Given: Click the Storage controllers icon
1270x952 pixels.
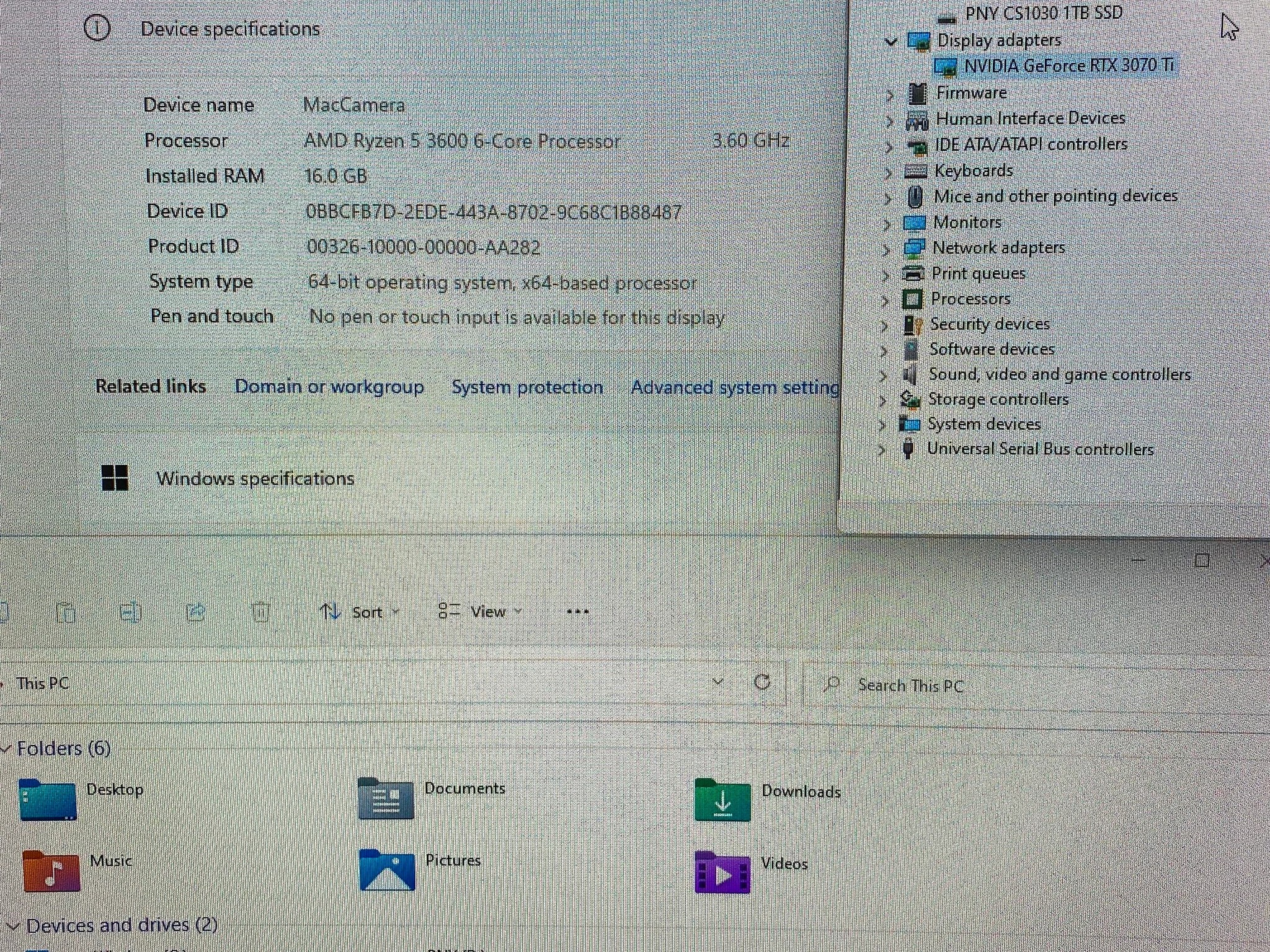Looking at the screenshot, I should (x=910, y=400).
